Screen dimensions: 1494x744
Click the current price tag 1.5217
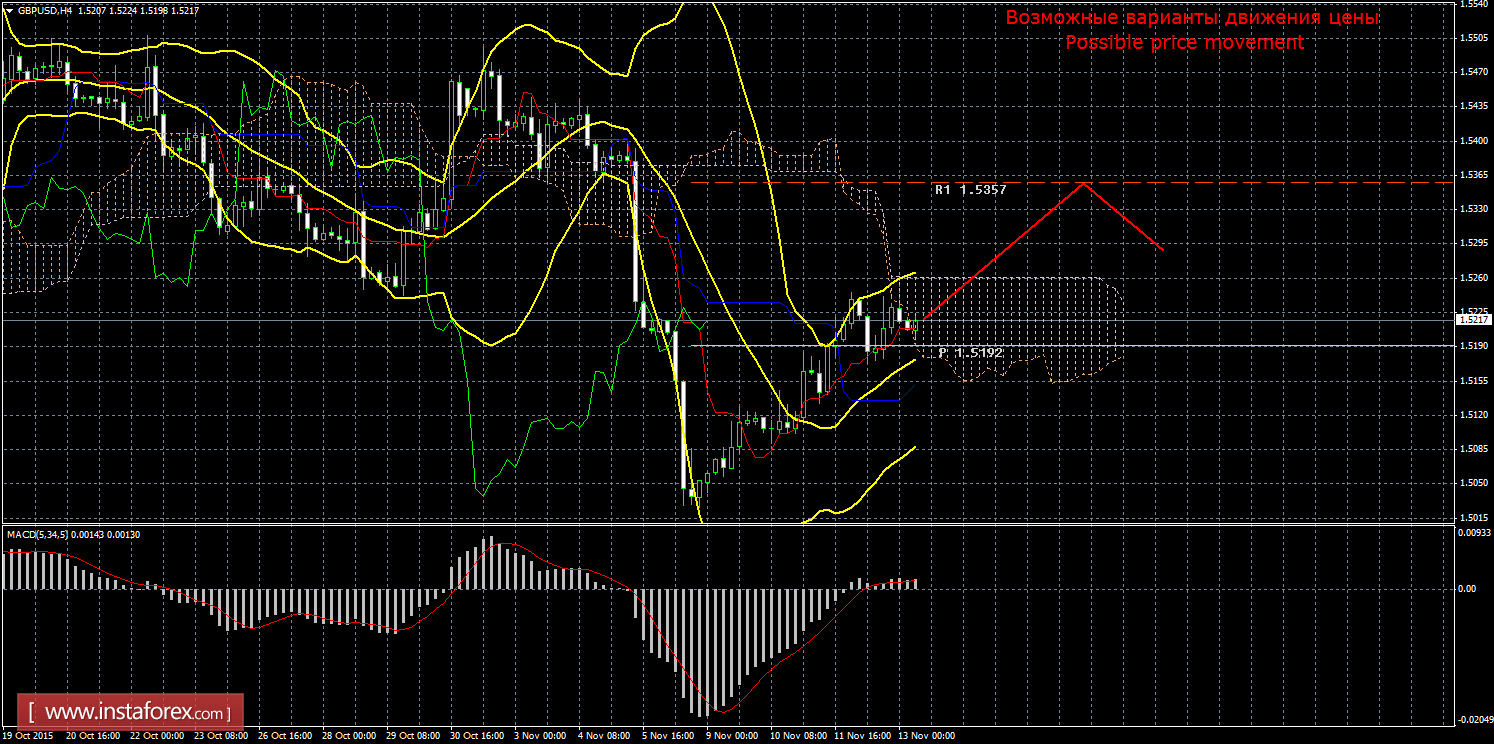tap(1473, 320)
